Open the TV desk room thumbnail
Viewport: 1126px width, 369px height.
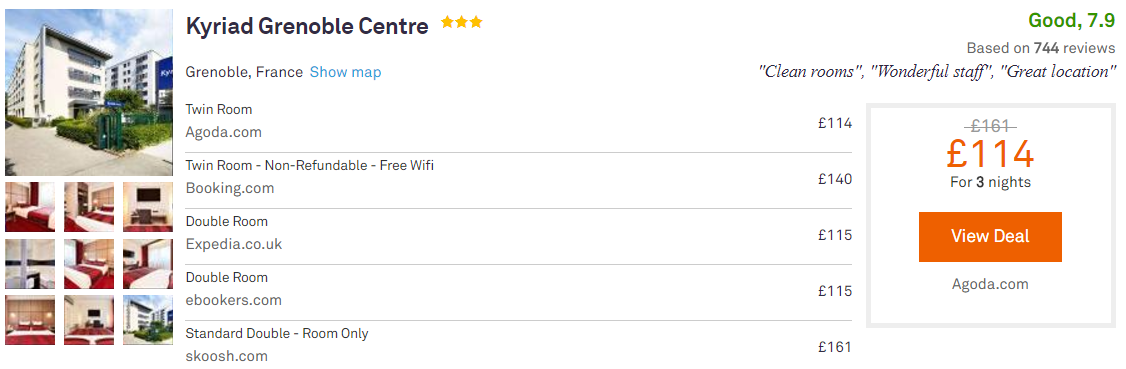(148, 207)
